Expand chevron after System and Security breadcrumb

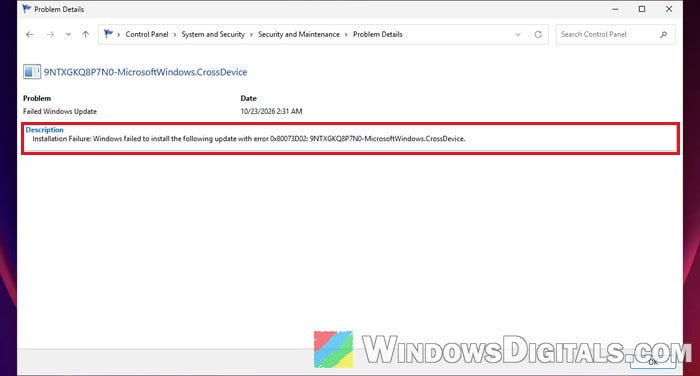tap(251, 34)
